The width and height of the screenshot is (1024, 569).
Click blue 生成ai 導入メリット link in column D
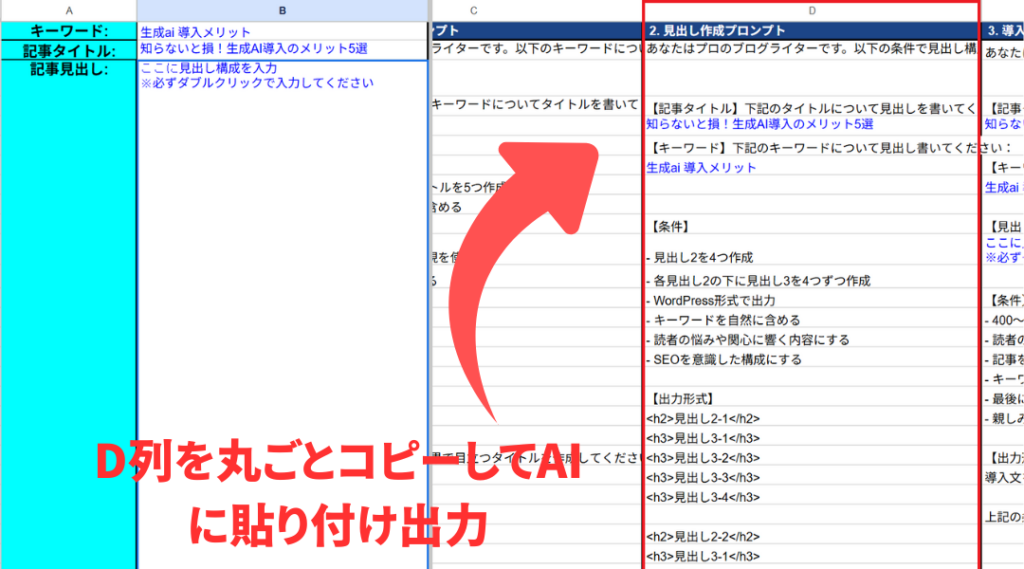click(702, 167)
